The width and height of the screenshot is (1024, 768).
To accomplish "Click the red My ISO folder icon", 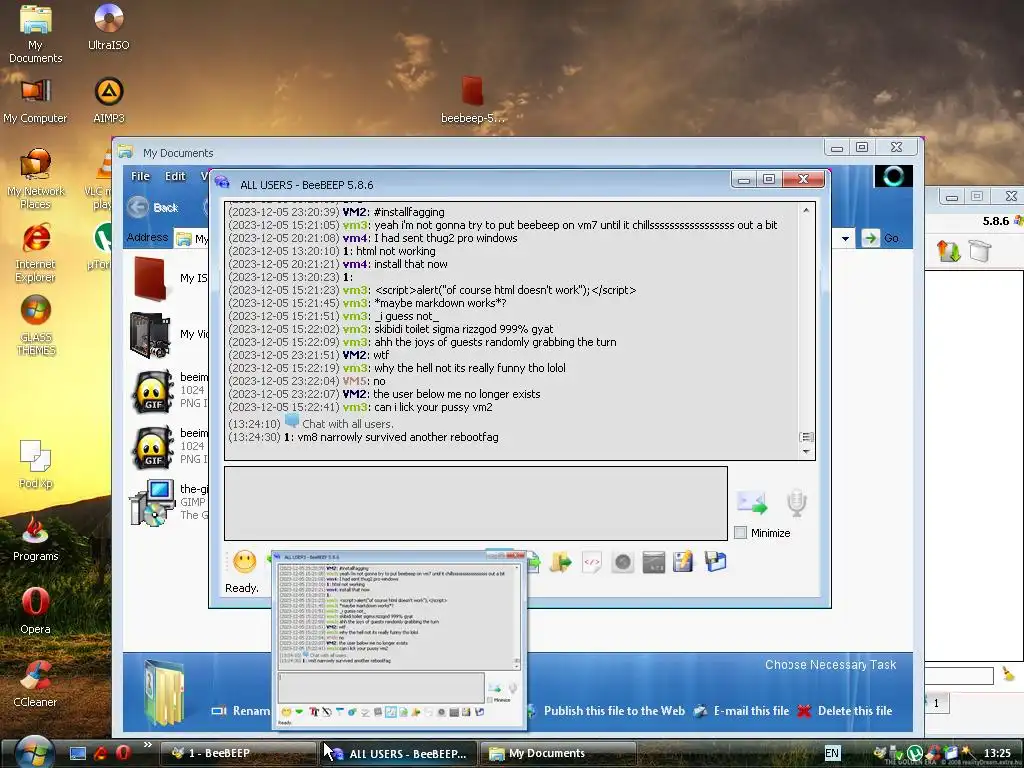I will 150,278.
